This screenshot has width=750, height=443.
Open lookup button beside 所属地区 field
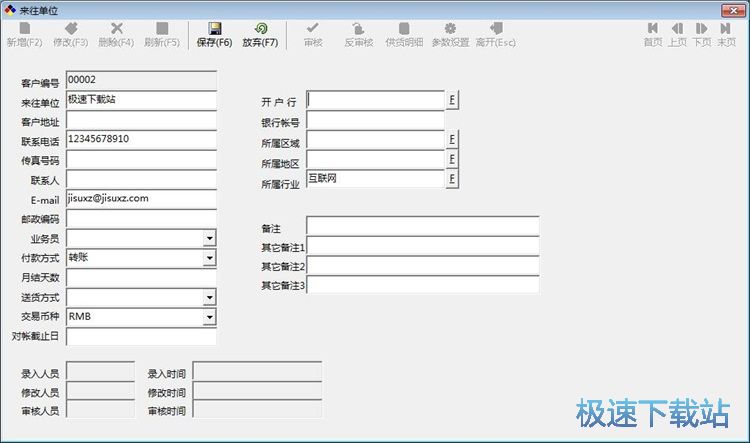[x=452, y=159]
